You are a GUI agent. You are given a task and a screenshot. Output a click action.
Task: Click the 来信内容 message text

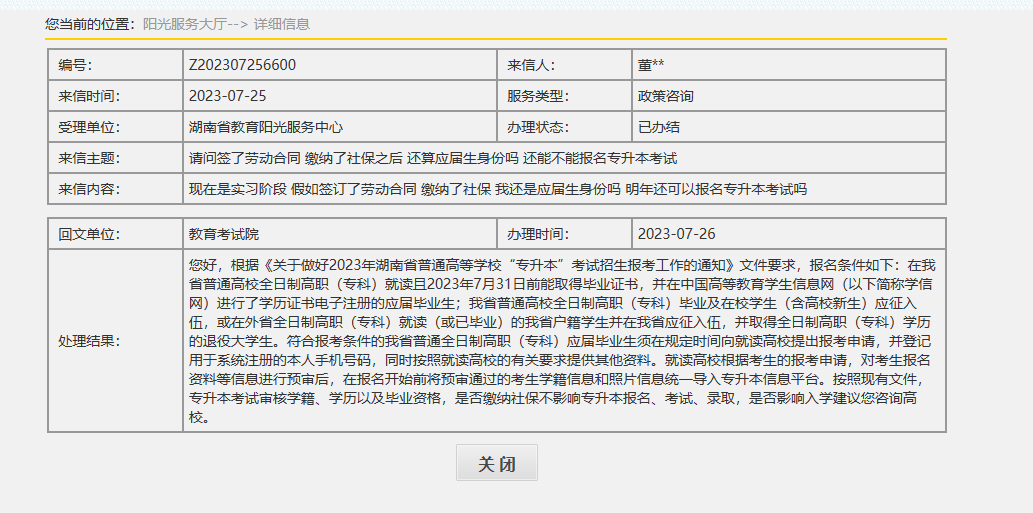(497, 189)
